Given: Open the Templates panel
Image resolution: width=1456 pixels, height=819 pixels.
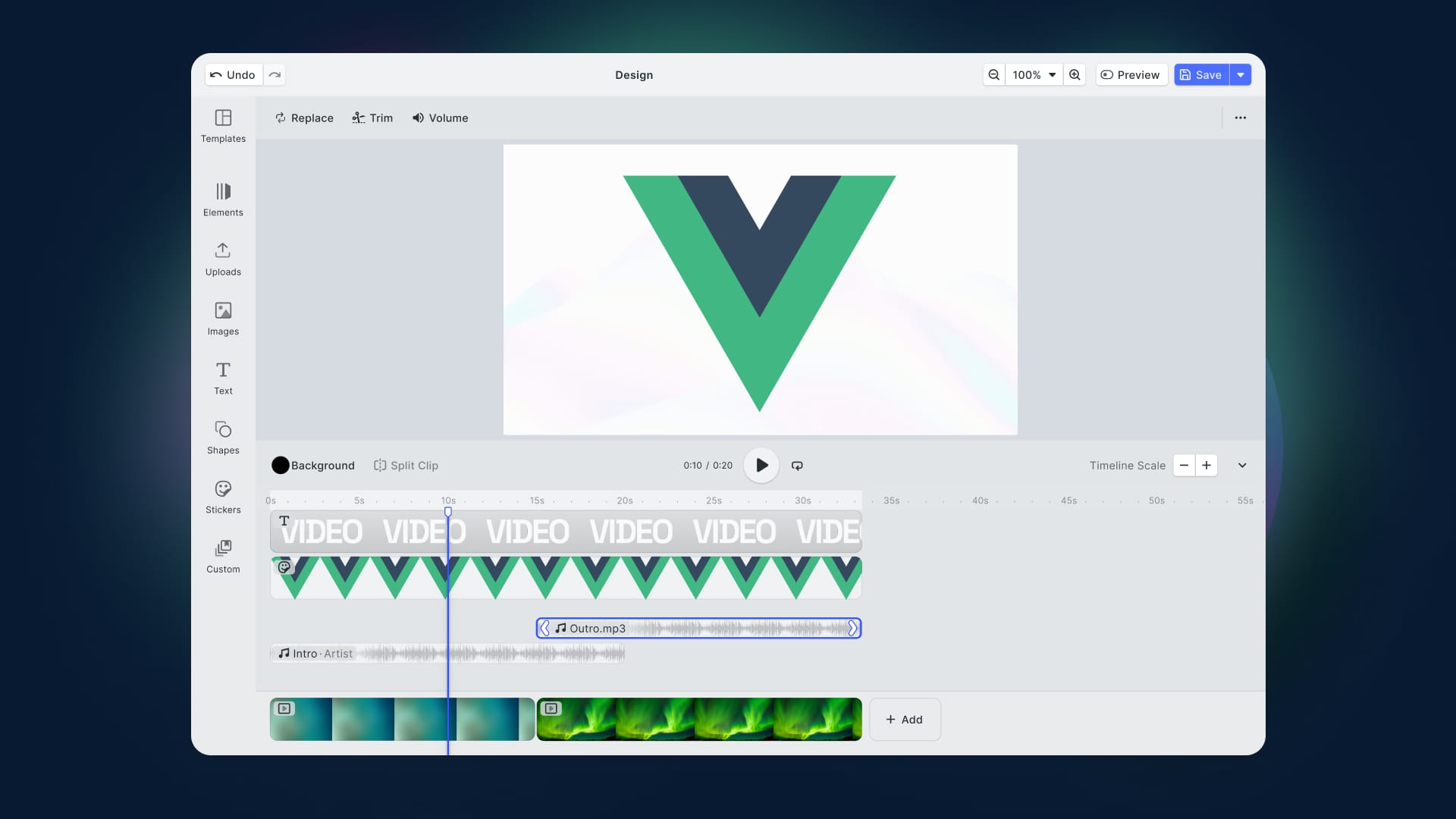Looking at the screenshot, I should coord(223,126).
